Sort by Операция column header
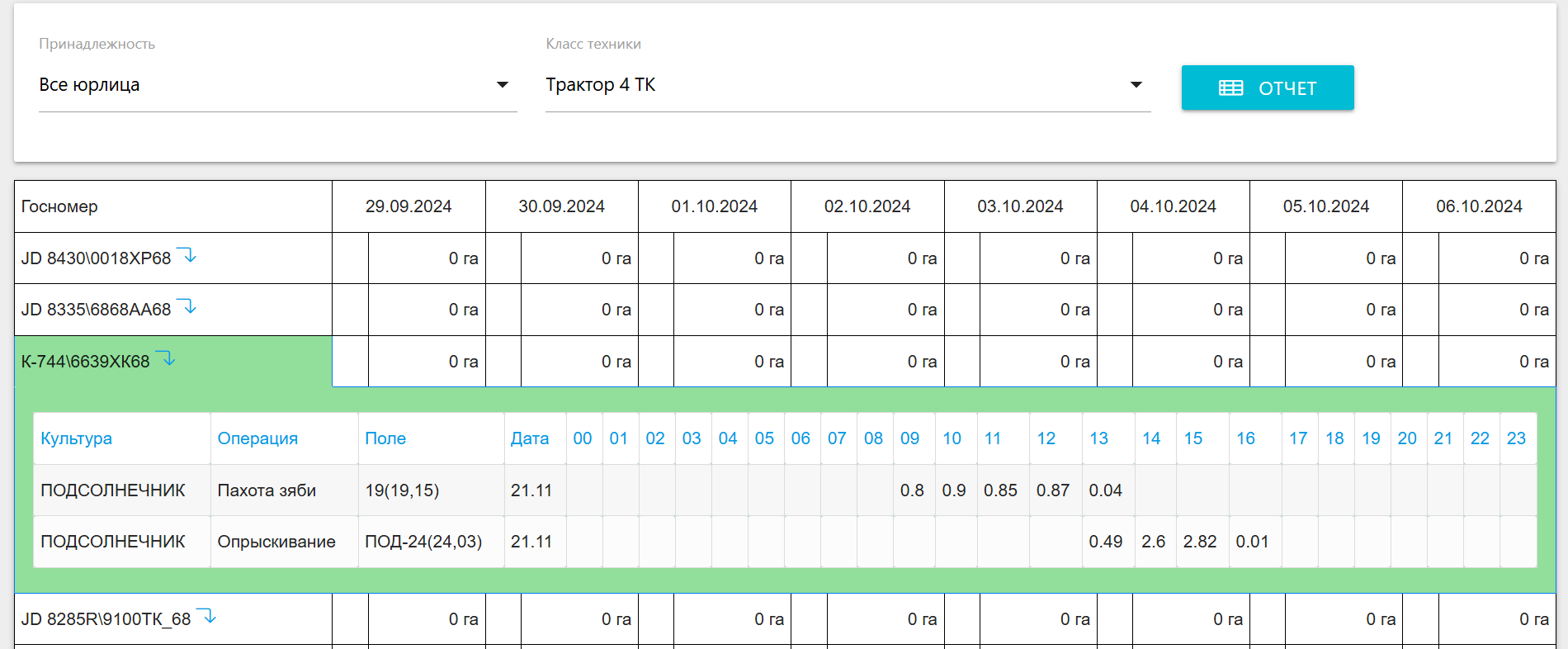The width and height of the screenshot is (1568, 649). [x=257, y=438]
